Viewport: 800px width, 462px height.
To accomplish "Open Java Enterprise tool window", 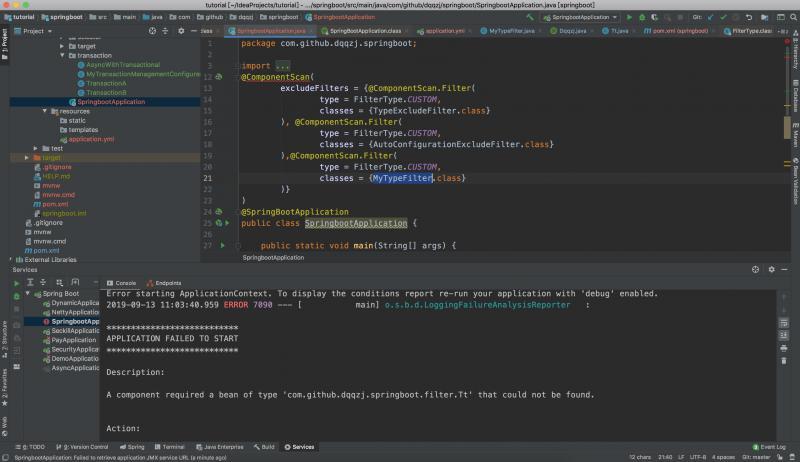I will (x=219, y=447).
